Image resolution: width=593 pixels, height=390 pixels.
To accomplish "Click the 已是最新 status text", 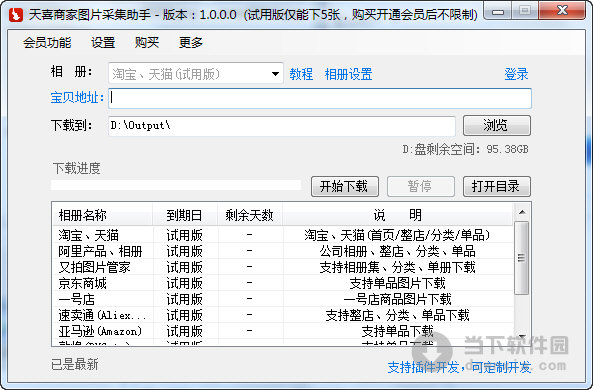I will (75, 364).
